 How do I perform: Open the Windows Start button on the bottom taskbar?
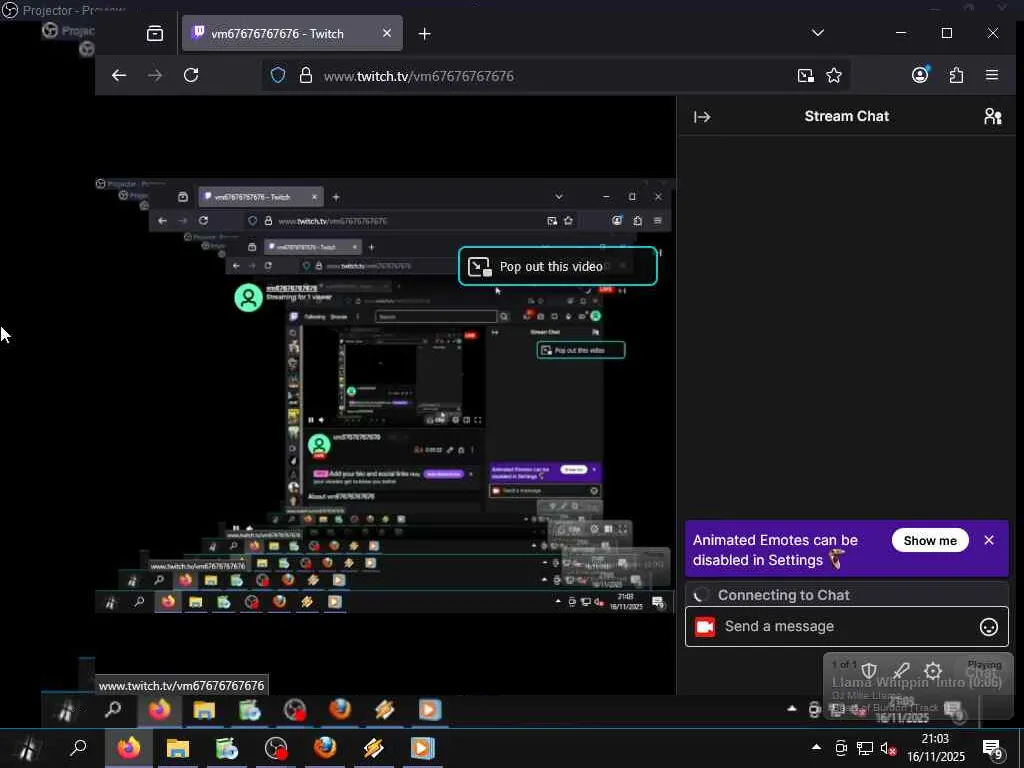[27, 748]
